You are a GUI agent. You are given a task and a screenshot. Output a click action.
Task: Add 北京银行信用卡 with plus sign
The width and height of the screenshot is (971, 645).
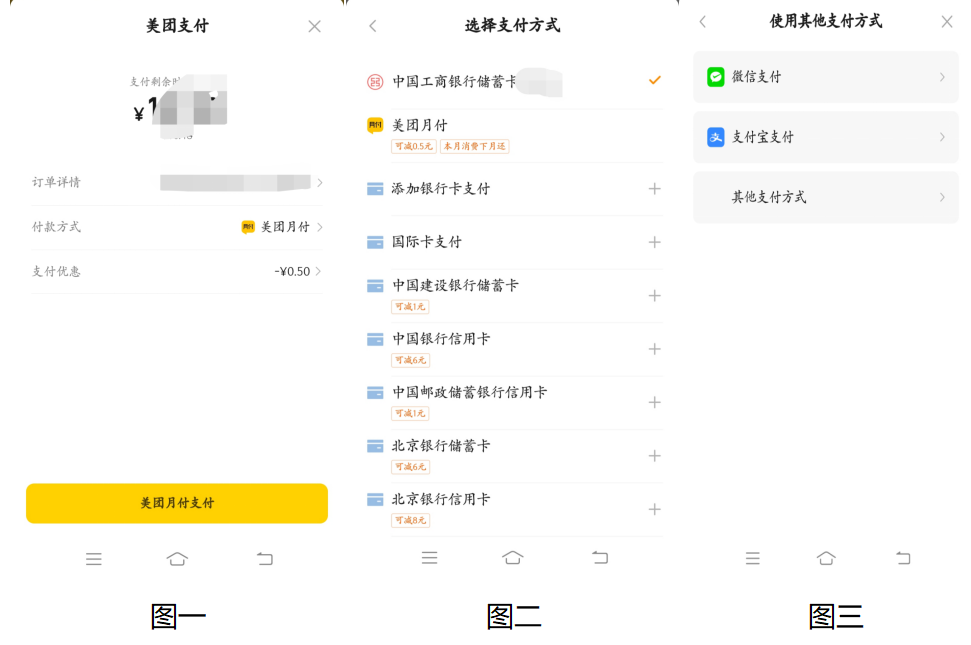655,509
